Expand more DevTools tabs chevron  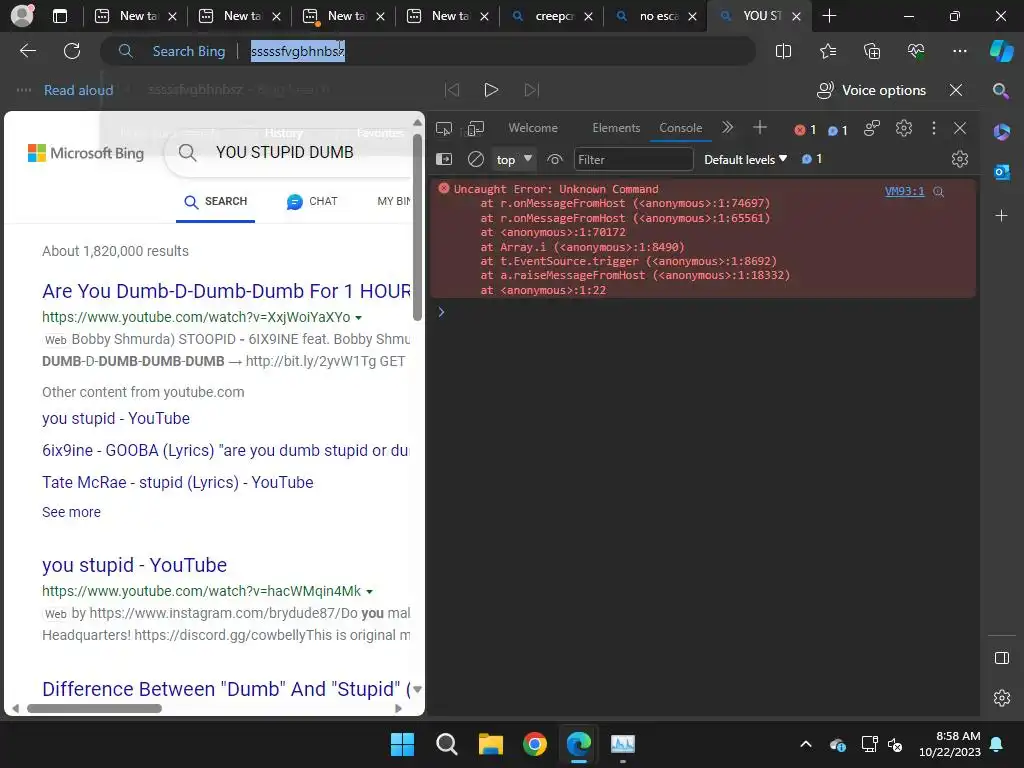pos(728,128)
